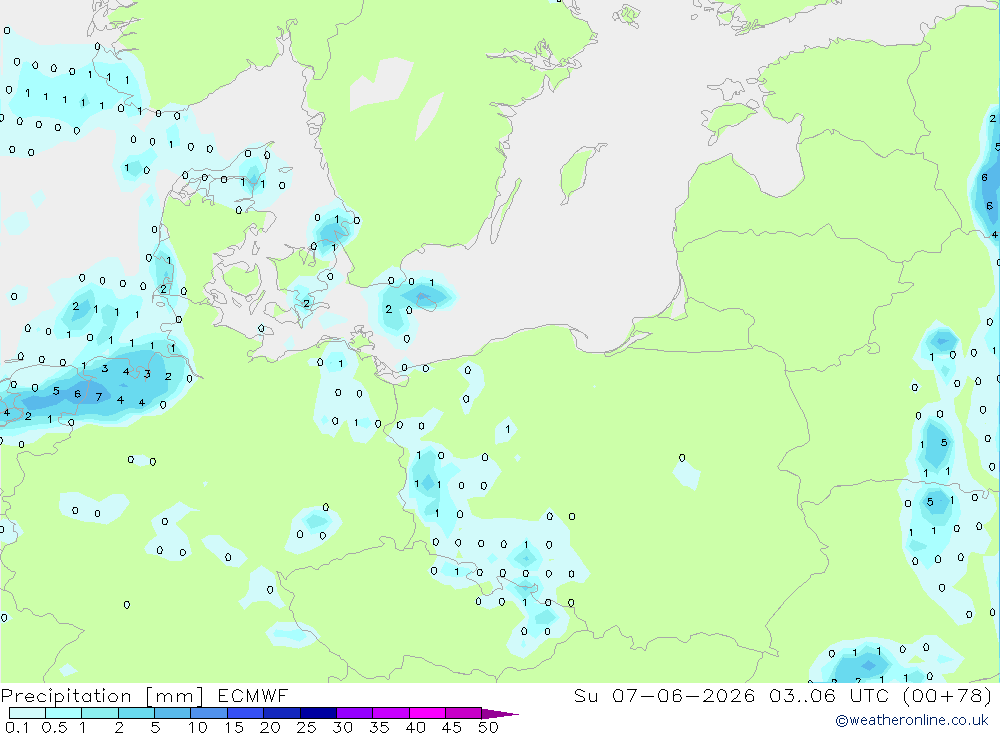
Task: Click the 30–35 mm violet legend swatch
Action: coord(354,713)
